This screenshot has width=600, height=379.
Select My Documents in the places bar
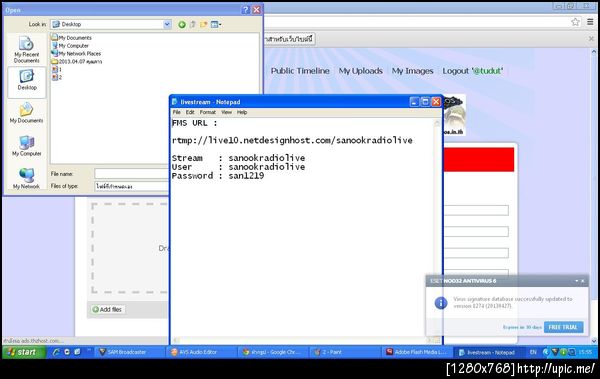click(x=26, y=113)
